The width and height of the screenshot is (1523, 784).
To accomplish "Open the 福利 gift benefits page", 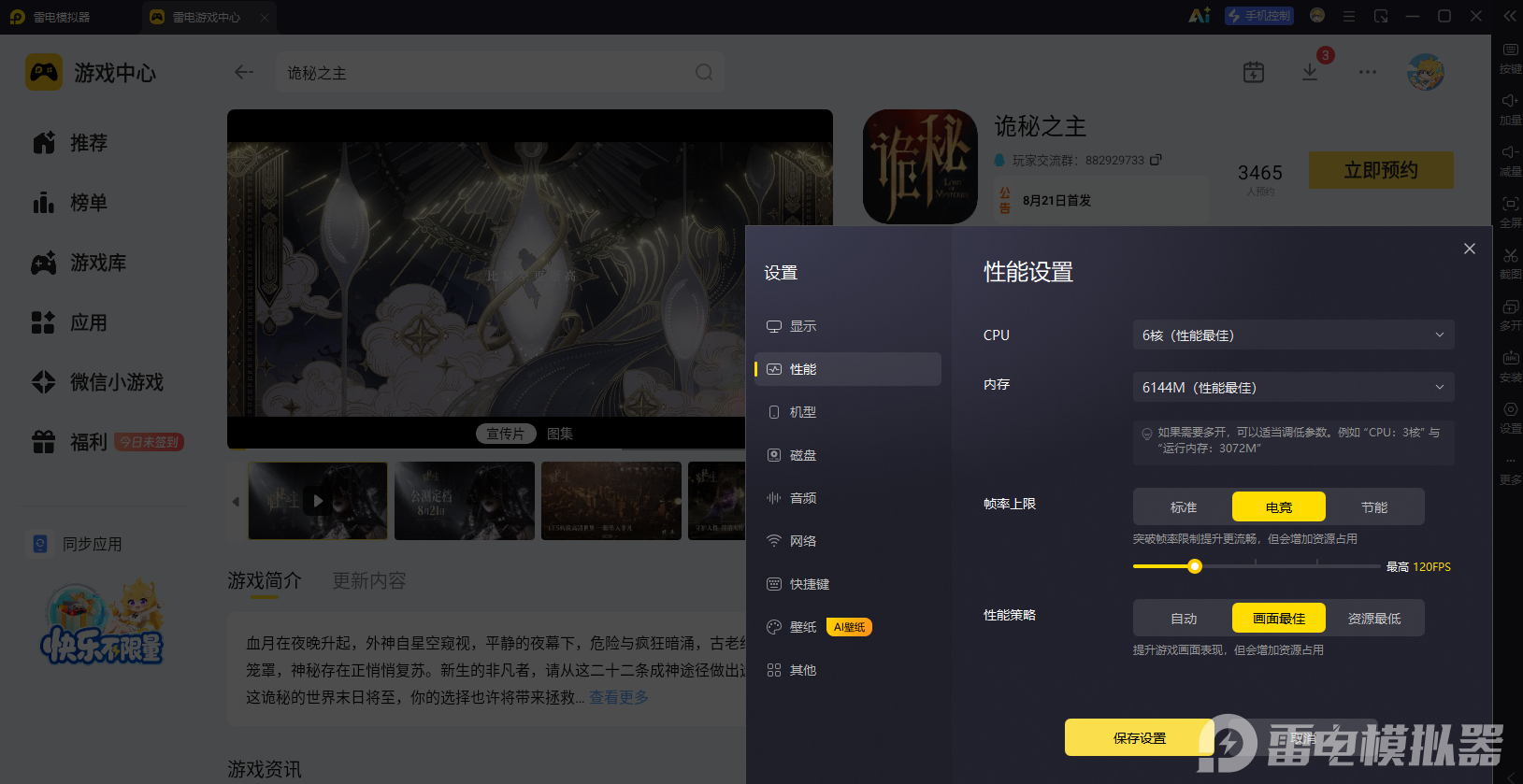I will tap(69, 442).
